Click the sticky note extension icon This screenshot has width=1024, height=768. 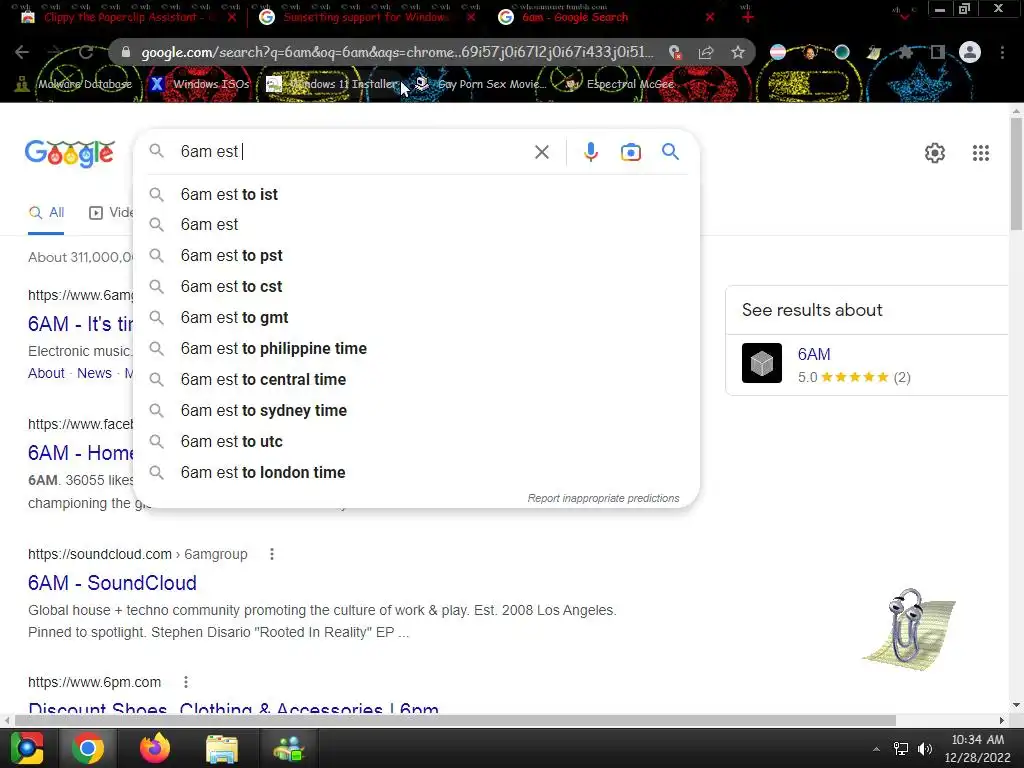(x=874, y=52)
